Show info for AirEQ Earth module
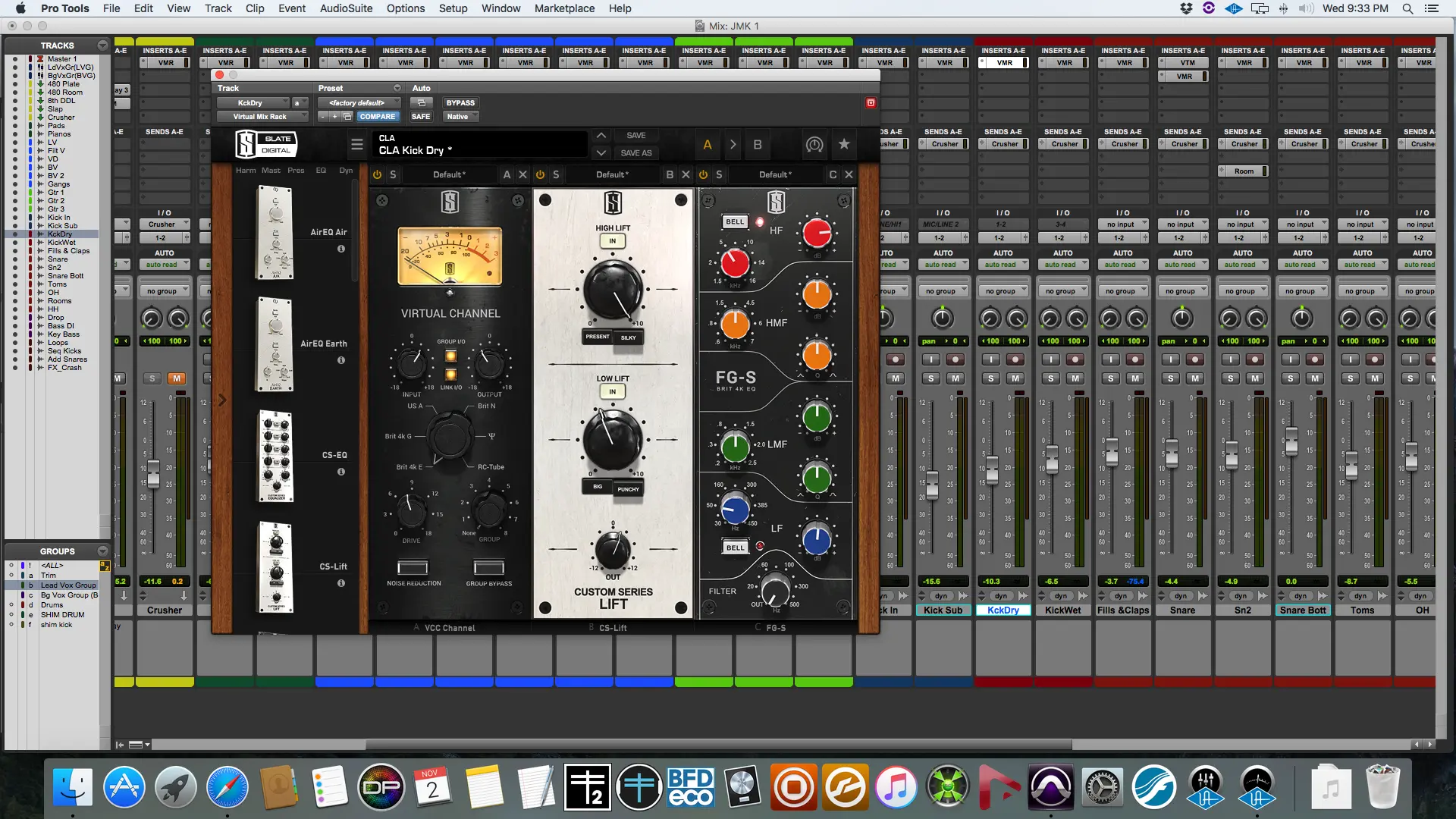The height and width of the screenshot is (819, 1456). click(341, 360)
